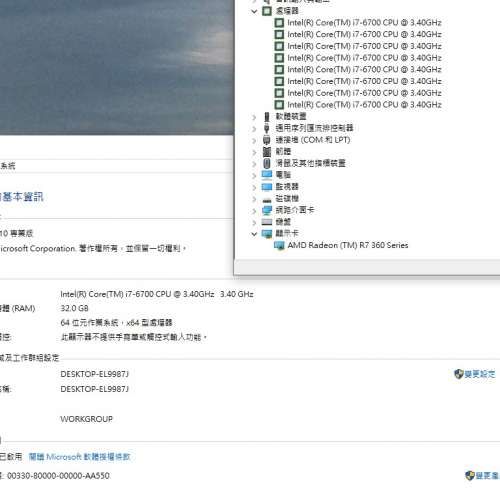Image resolution: width=500 pixels, height=500 pixels.
Task: Click the 處理器 processor category icon
Action: 267,11
